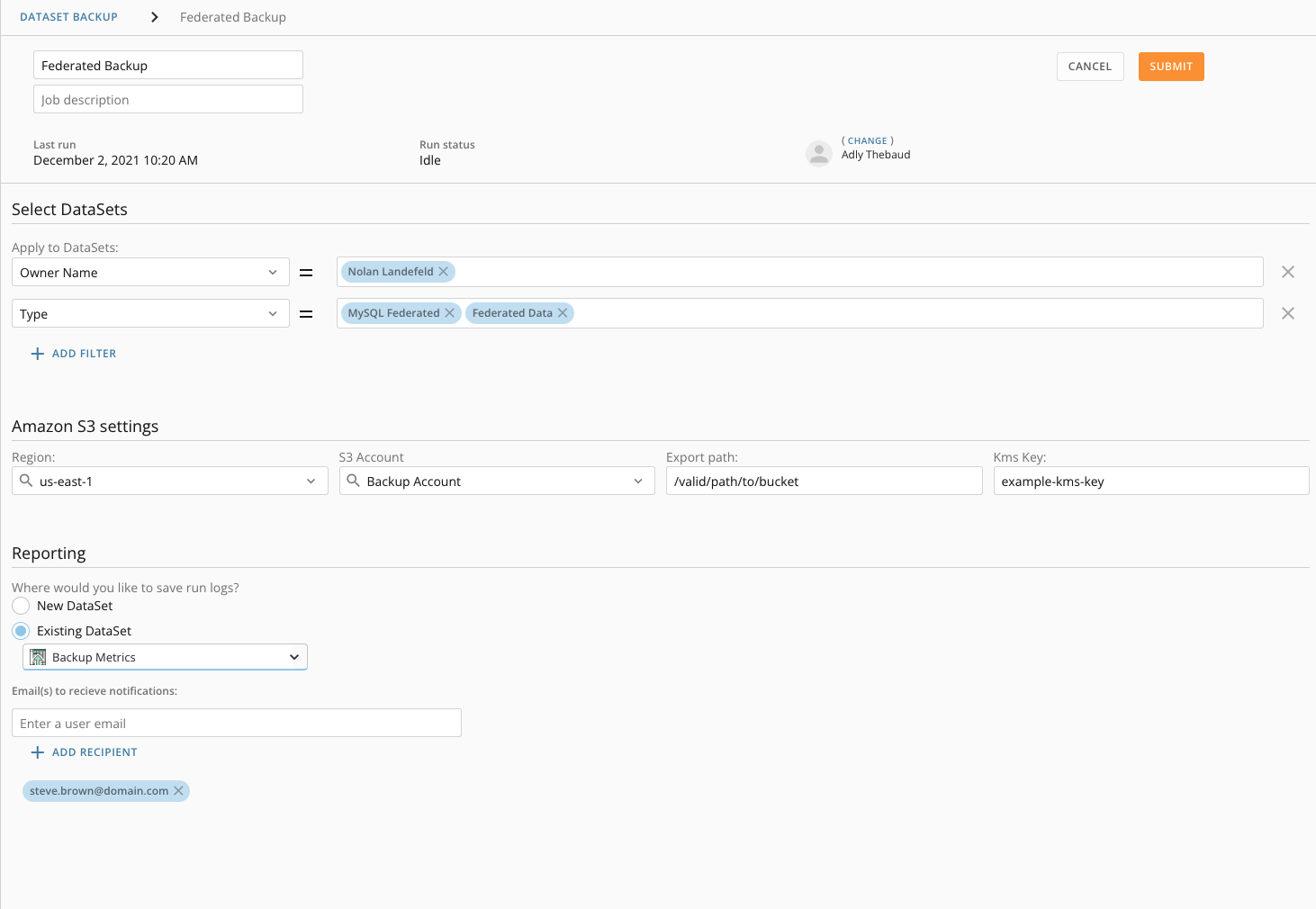Click the Adly Thebaud name
Image resolution: width=1316 pixels, height=909 pixels.
[876, 155]
